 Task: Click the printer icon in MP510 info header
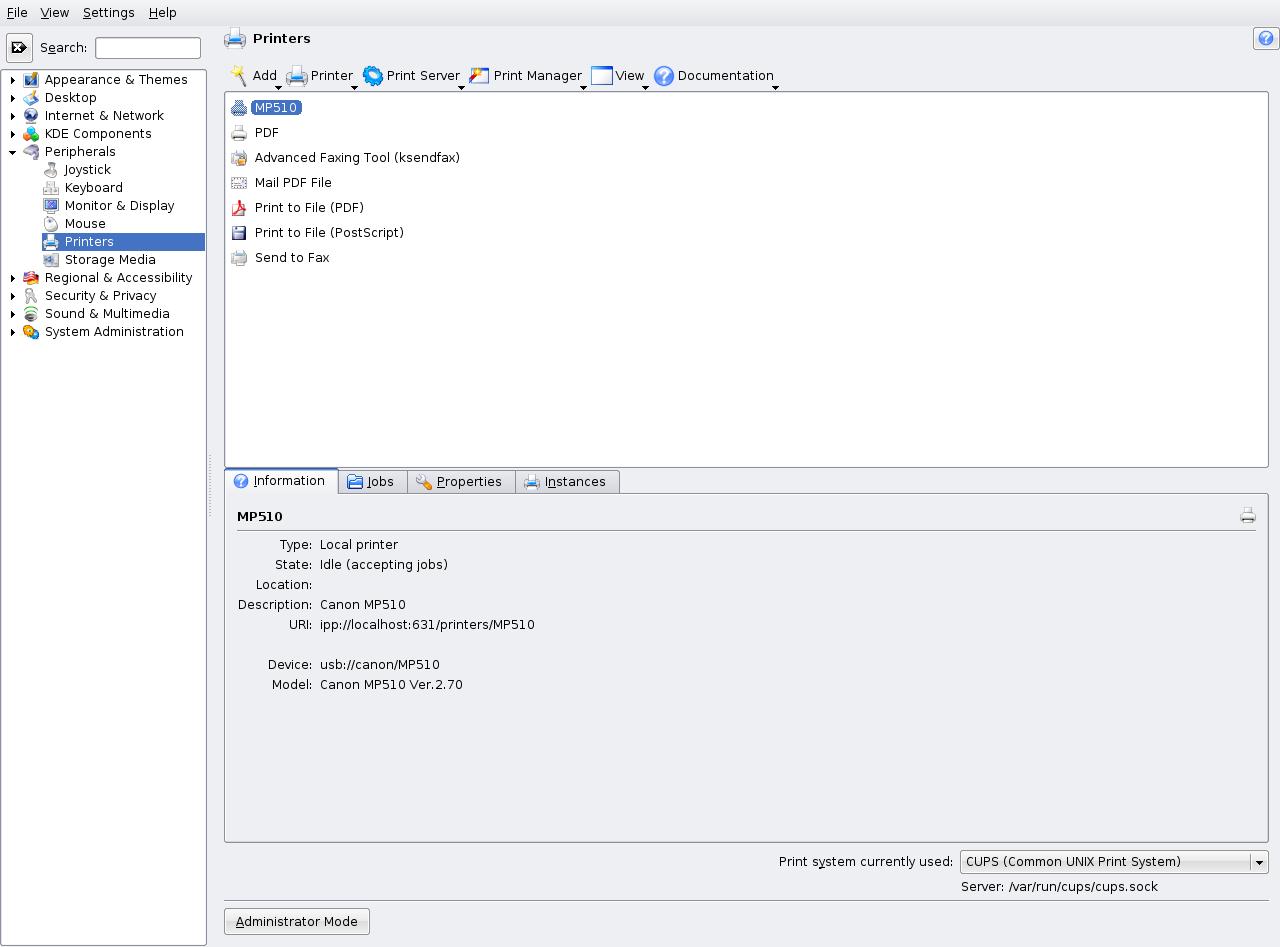pos(1248,516)
